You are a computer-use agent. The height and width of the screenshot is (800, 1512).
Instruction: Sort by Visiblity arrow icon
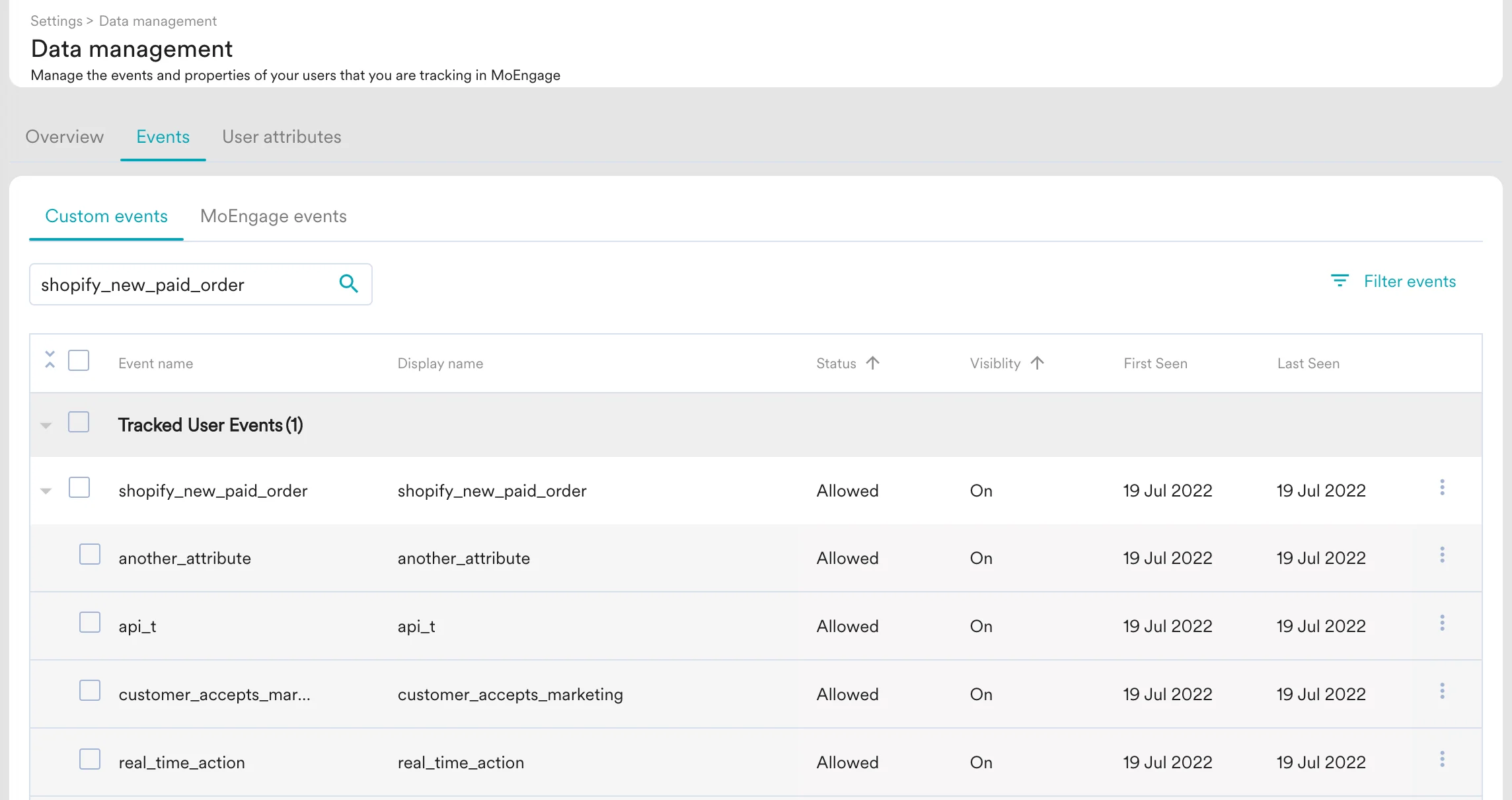click(1037, 363)
